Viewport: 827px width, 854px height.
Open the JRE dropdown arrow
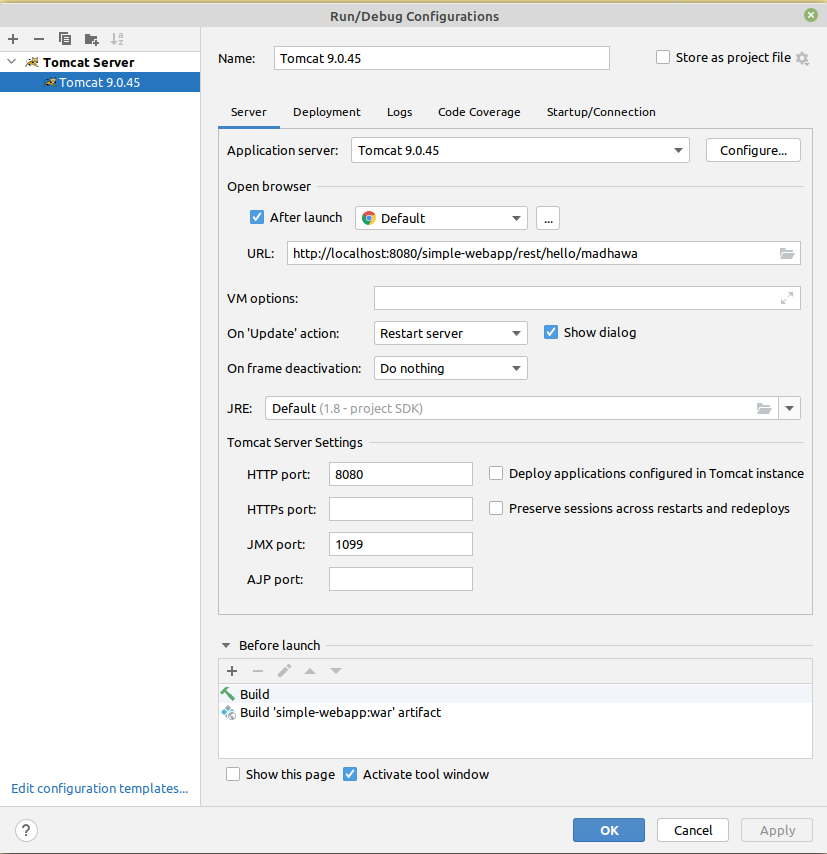789,408
